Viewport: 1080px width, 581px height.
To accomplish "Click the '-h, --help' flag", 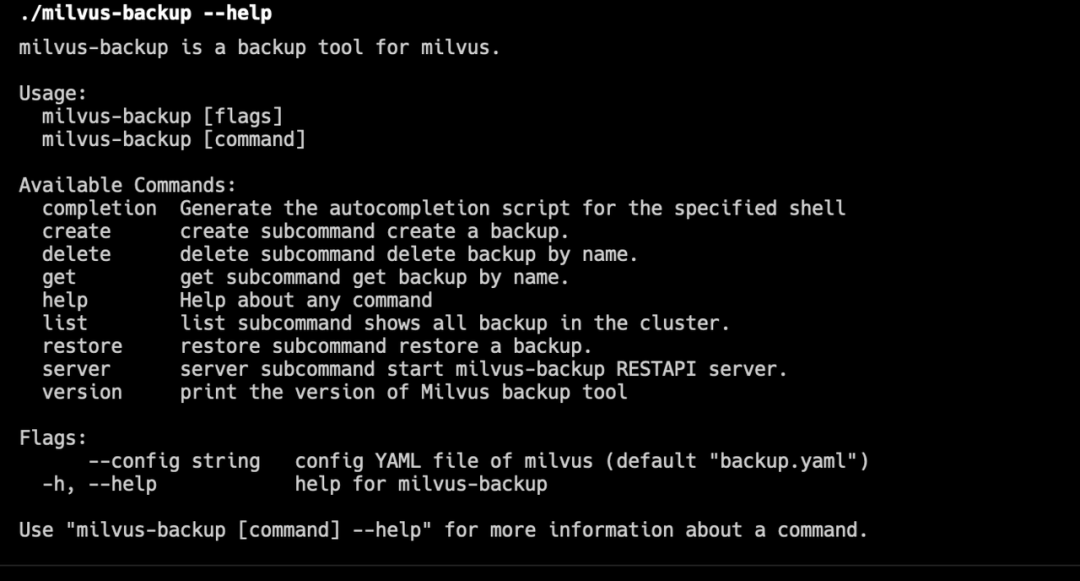I will click(99, 484).
